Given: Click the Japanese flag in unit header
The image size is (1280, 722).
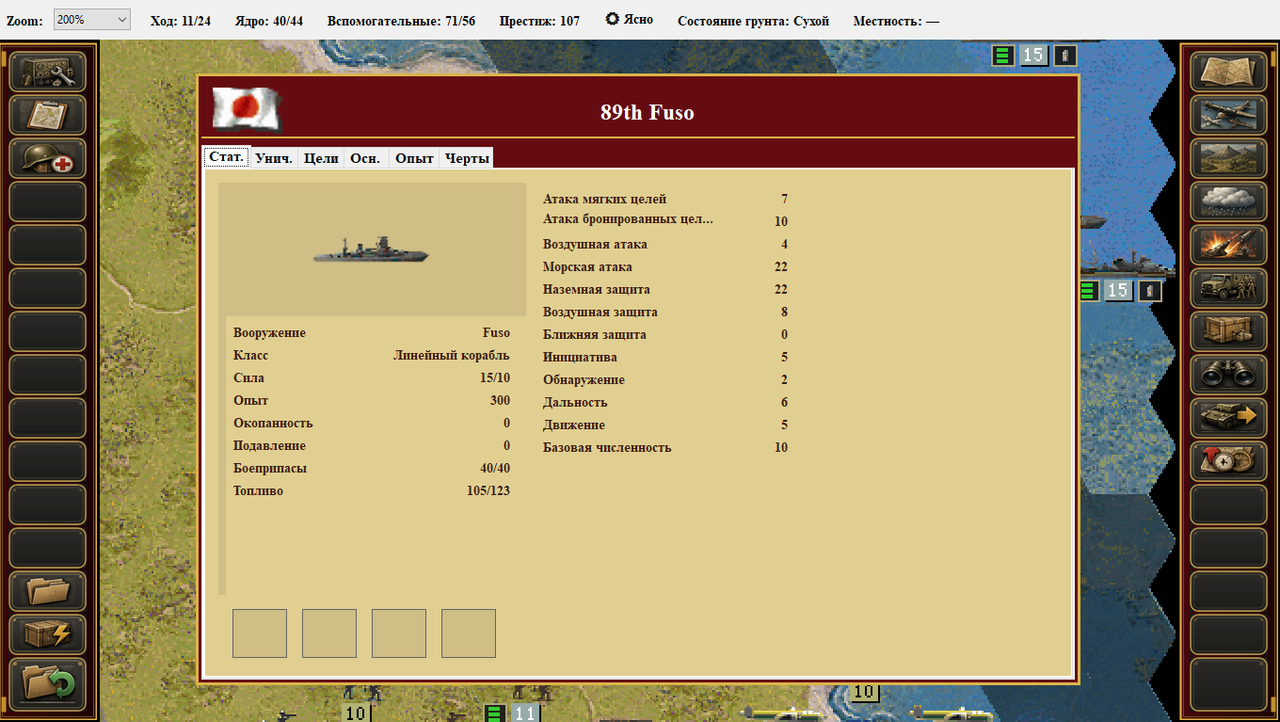Looking at the screenshot, I should click(246, 109).
